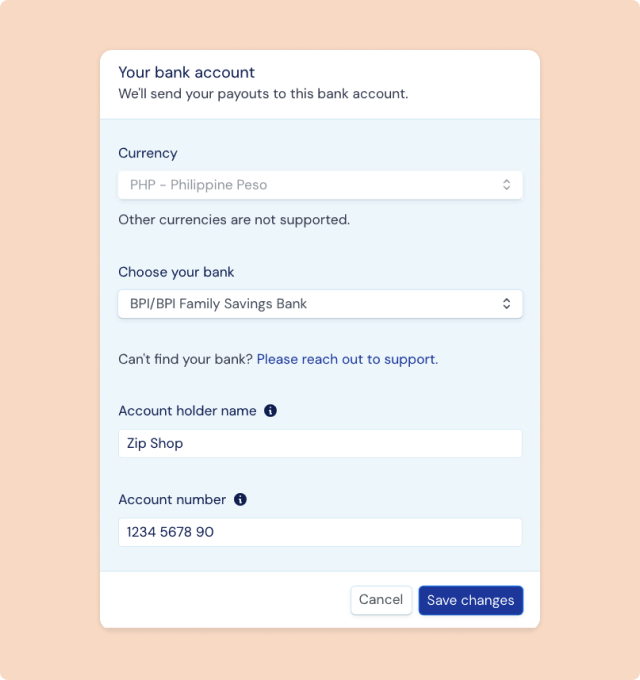Click the payouts description under the heading

[x=263, y=94]
